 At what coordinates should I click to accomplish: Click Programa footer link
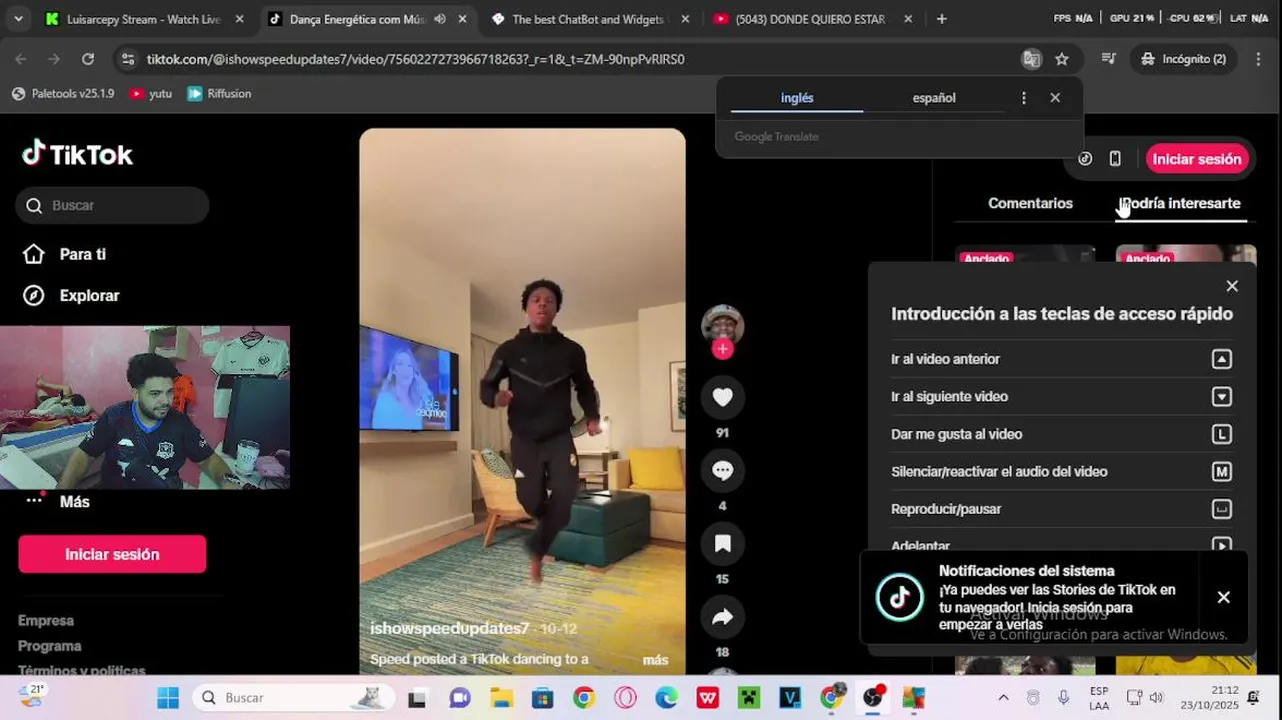point(50,646)
